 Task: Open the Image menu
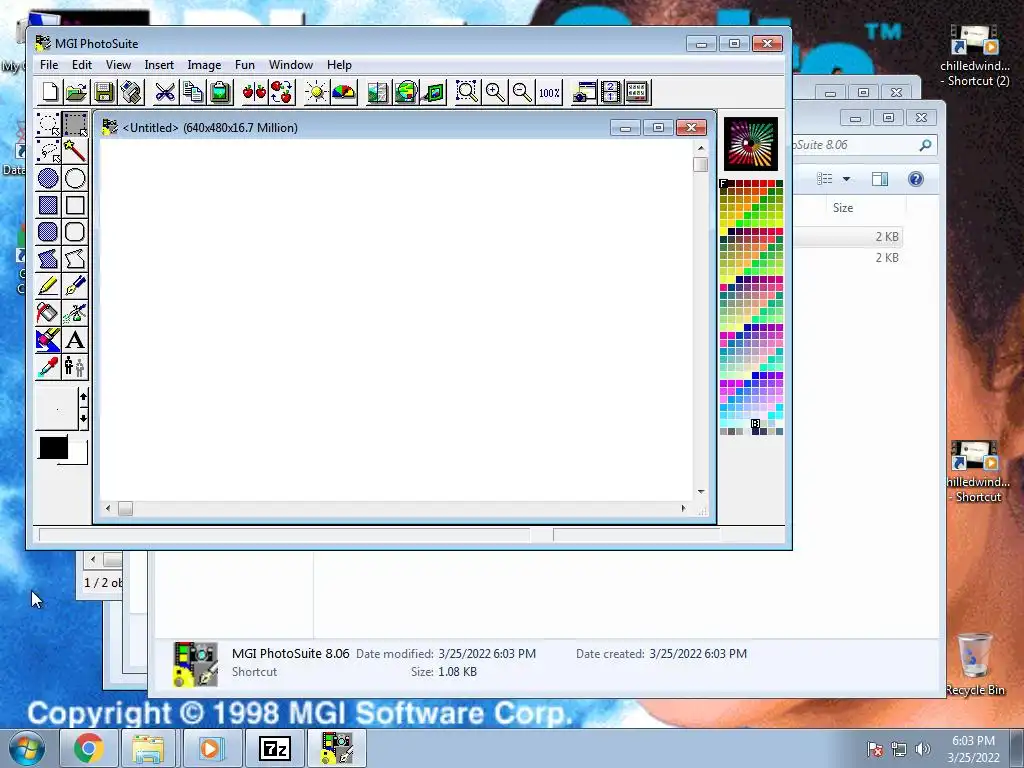coord(204,65)
